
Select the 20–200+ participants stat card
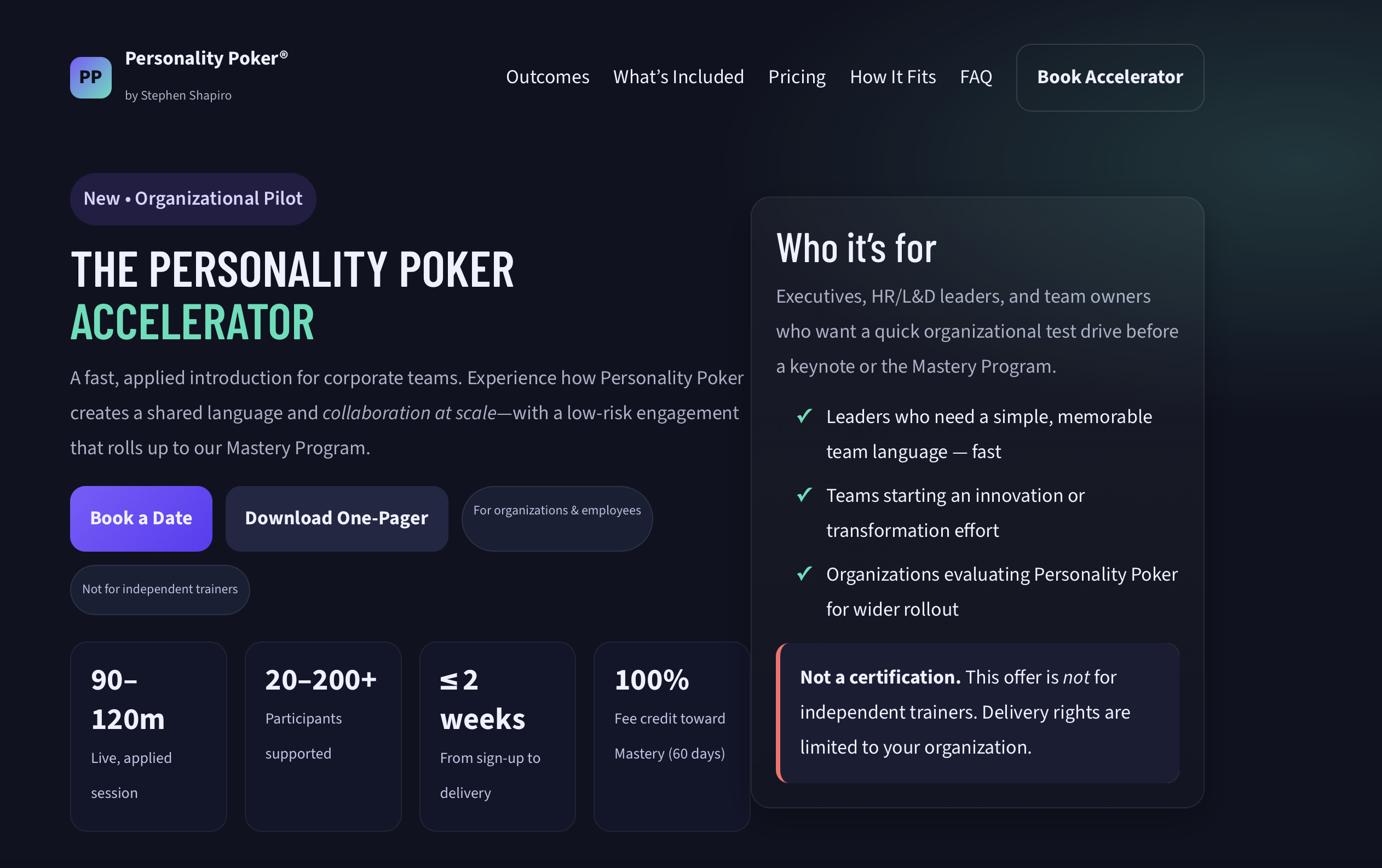[323, 737]
